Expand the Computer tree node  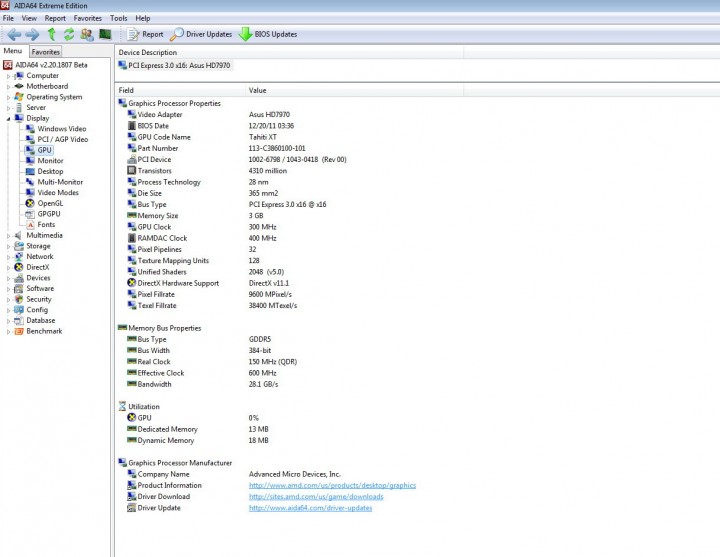point(8,76)
